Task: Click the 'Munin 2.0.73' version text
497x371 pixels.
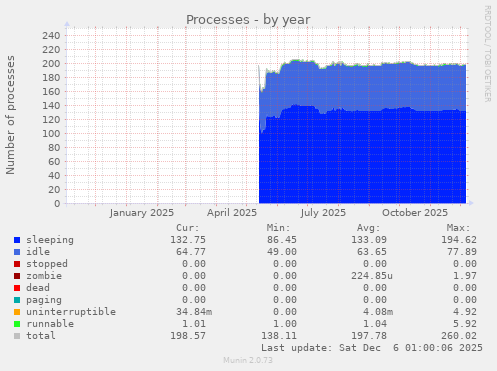Action: click(248, 360)
